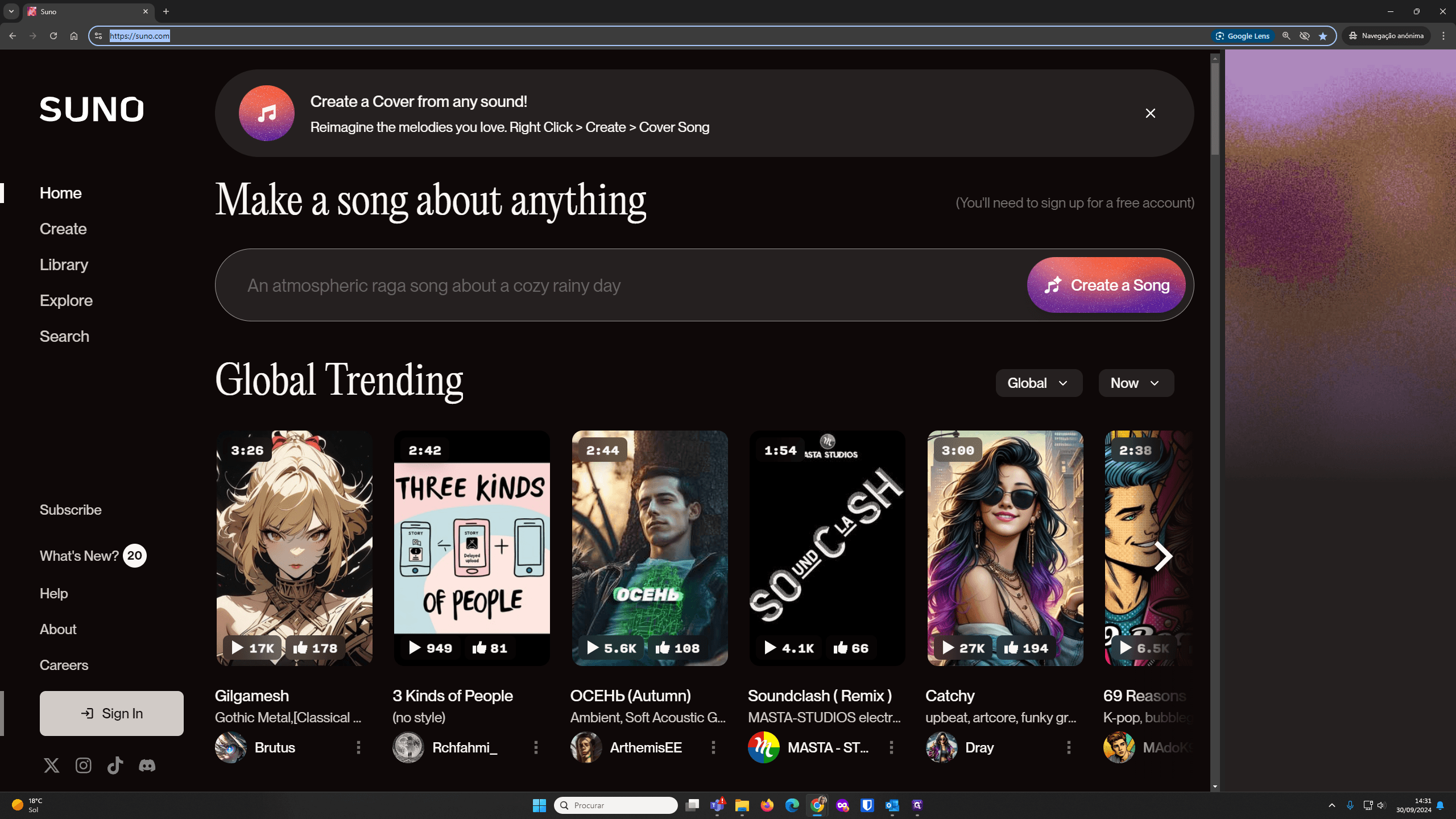Show next trending songs with arrow
The width and height of the screenshot is (1456, 819).
pos(1163,556)
